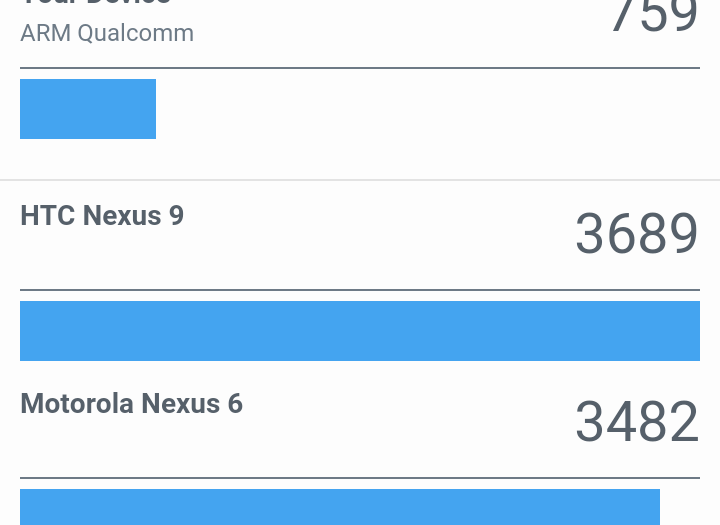Tap the Motorola Nexus 6 device name
The image size is (720, 525).
[131, 404]
